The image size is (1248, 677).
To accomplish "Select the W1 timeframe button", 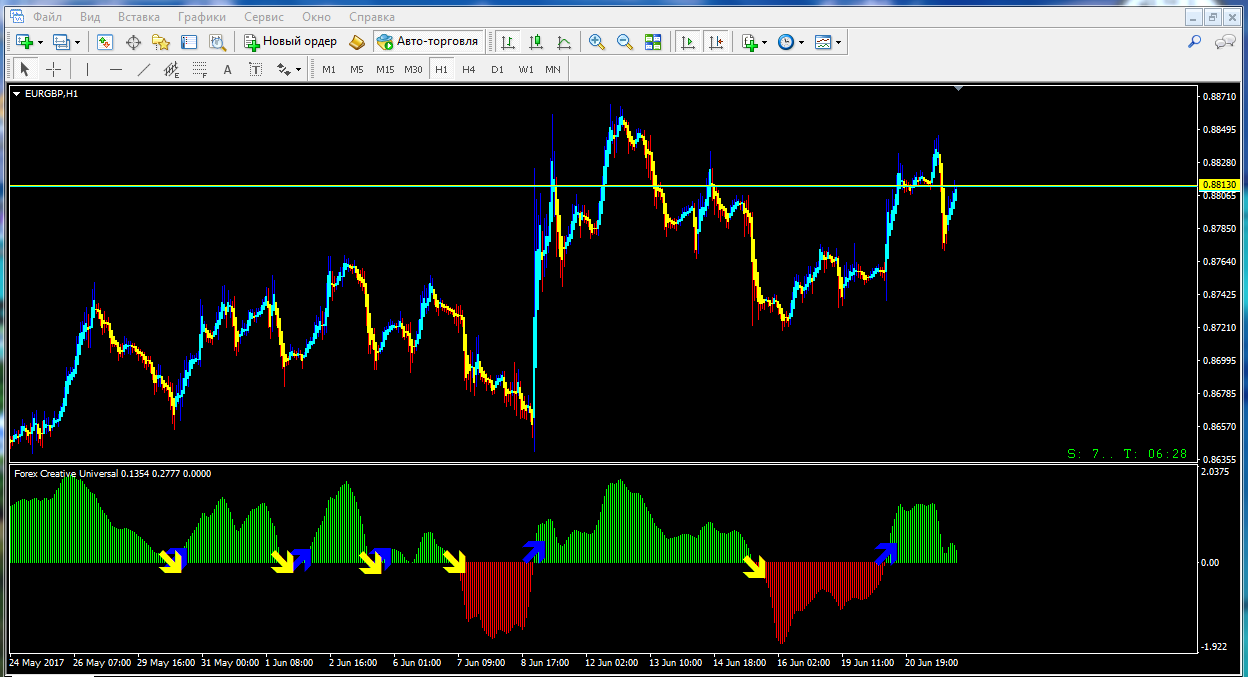I will [x=525, y=69].
